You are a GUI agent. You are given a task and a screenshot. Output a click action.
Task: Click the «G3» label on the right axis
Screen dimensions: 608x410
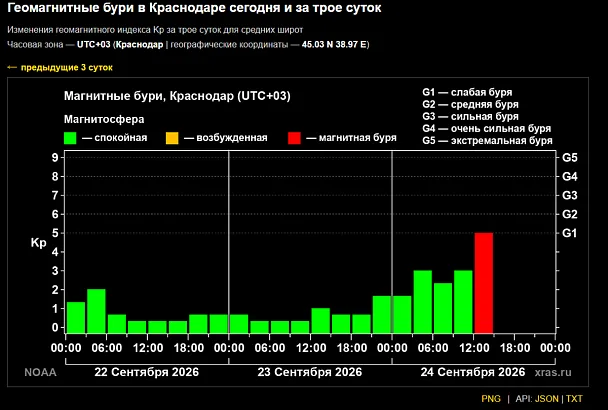(570, 195)
